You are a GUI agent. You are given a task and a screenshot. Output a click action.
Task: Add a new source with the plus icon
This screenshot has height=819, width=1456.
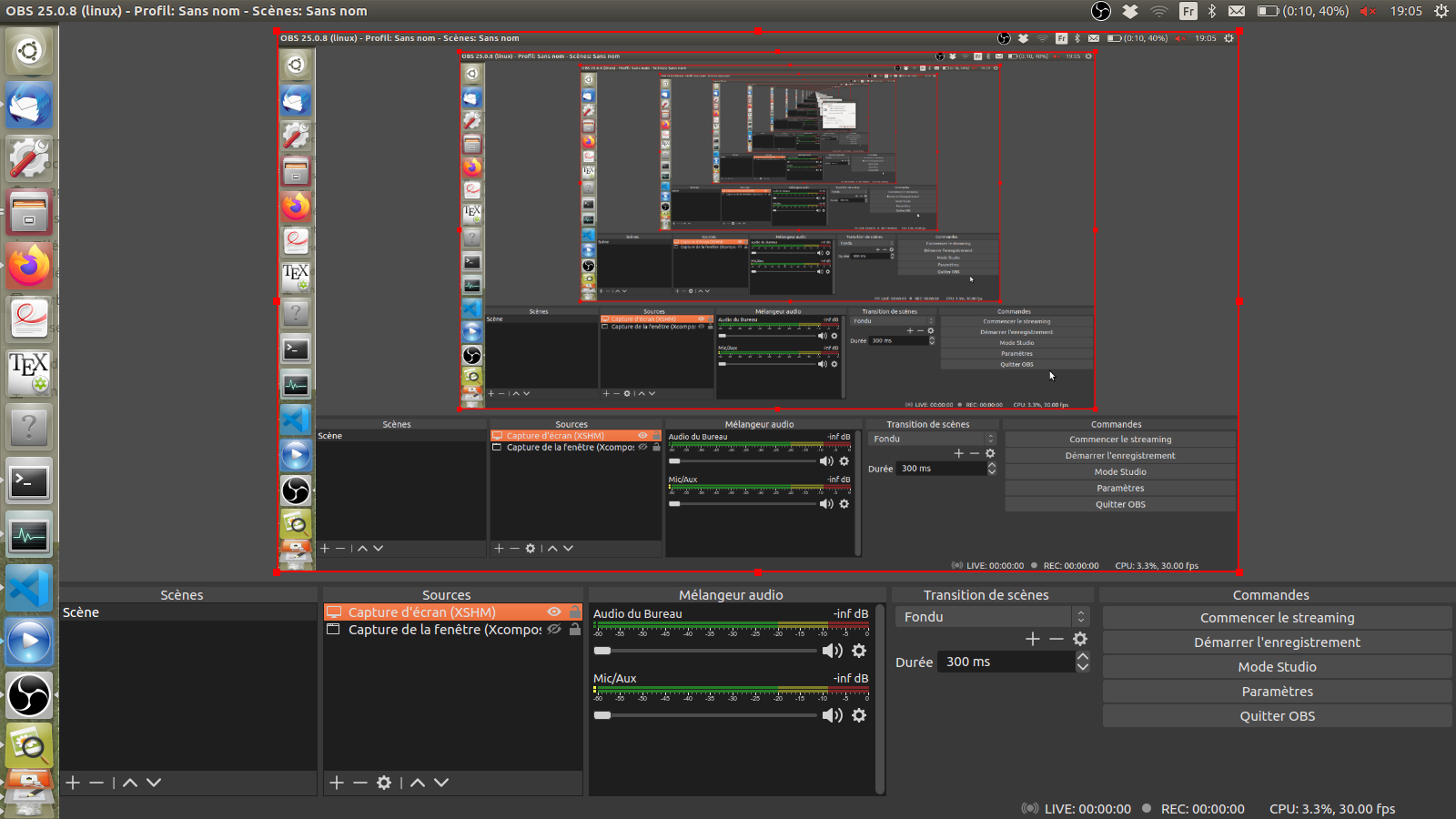click(337, 783)
